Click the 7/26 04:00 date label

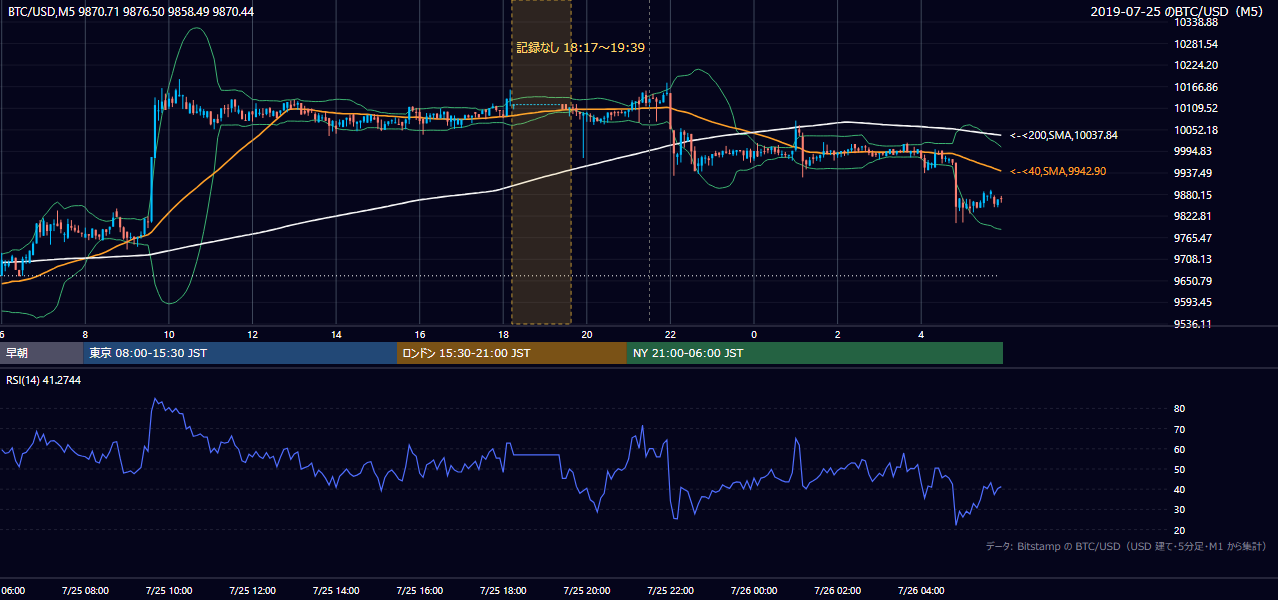pos(921,591)
